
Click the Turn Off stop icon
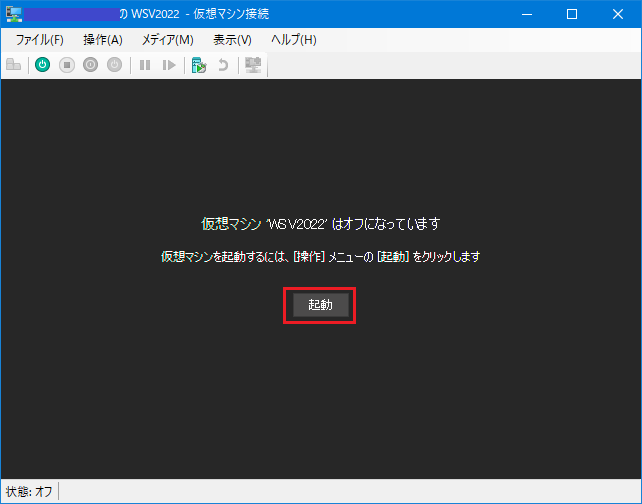[x=67, y=65]
